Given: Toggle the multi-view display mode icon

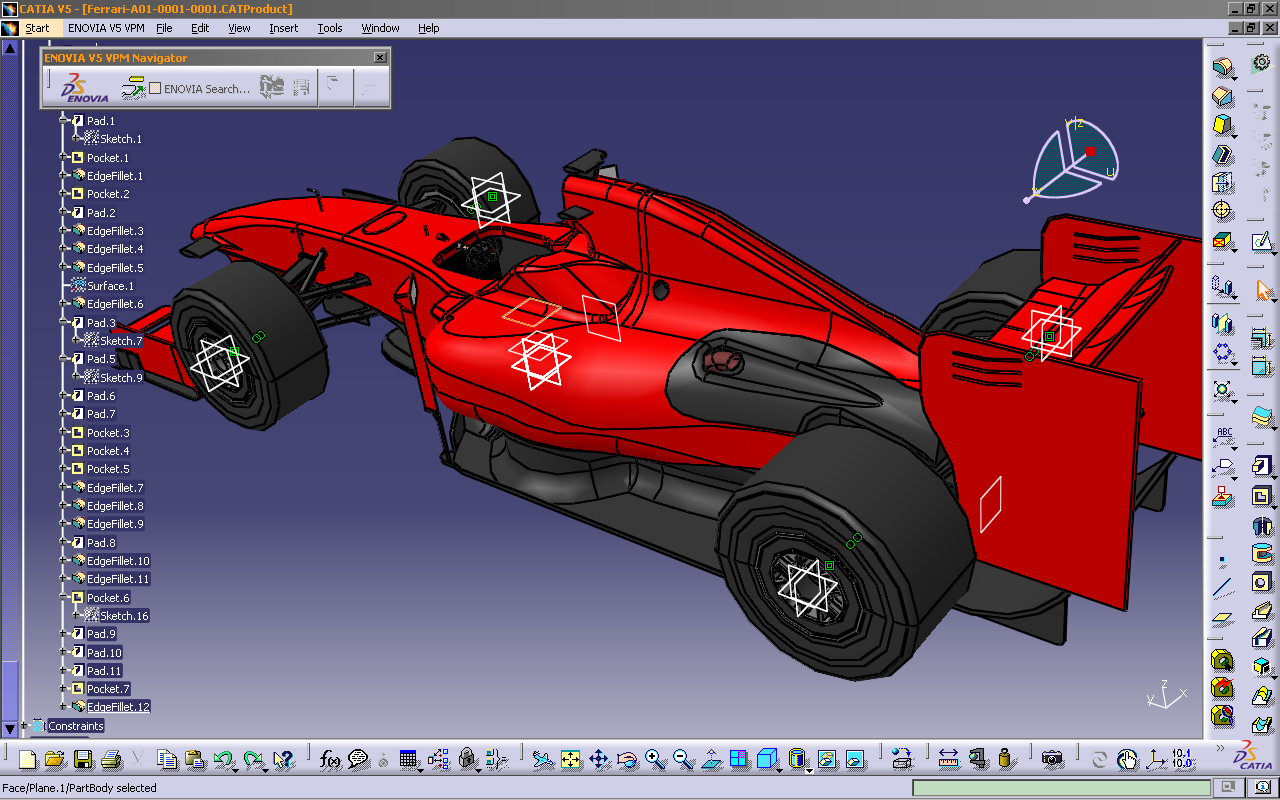Looking at the screenshot, I should point(740,758).
